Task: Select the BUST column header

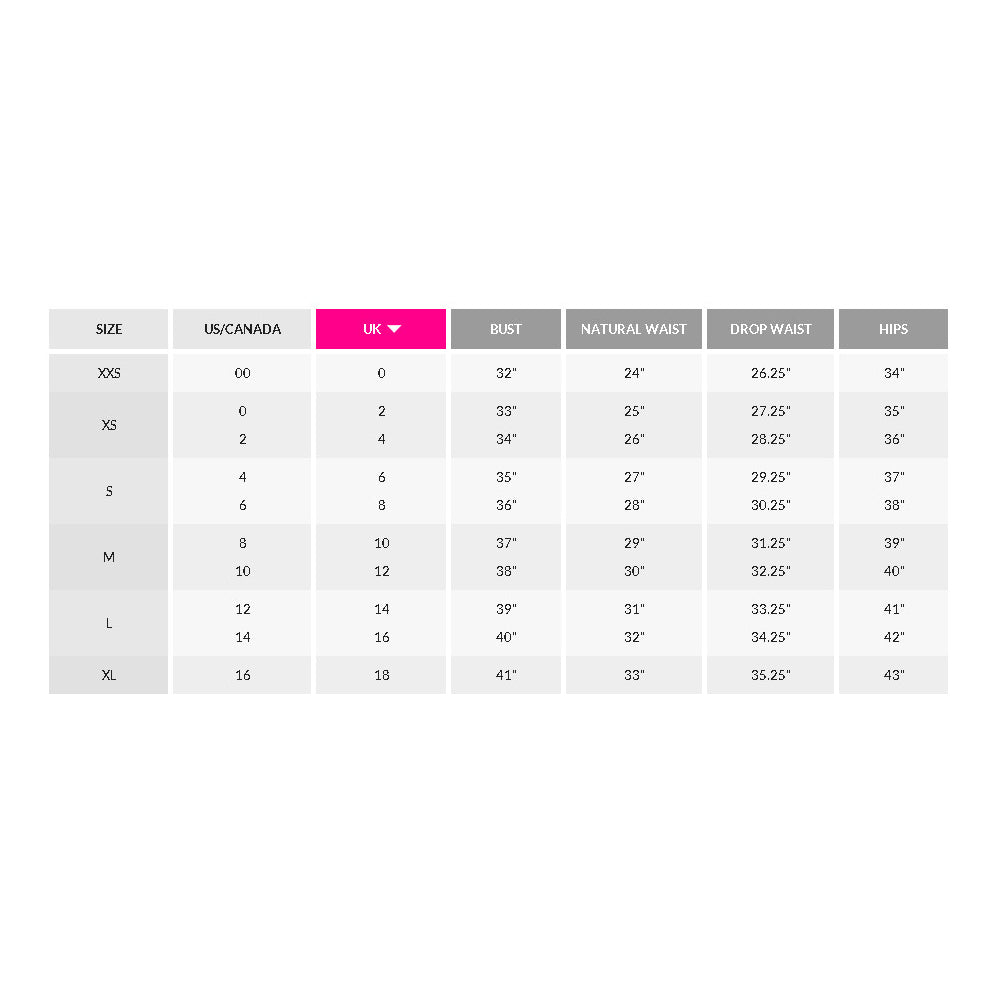Action: (x=506, y=329)
